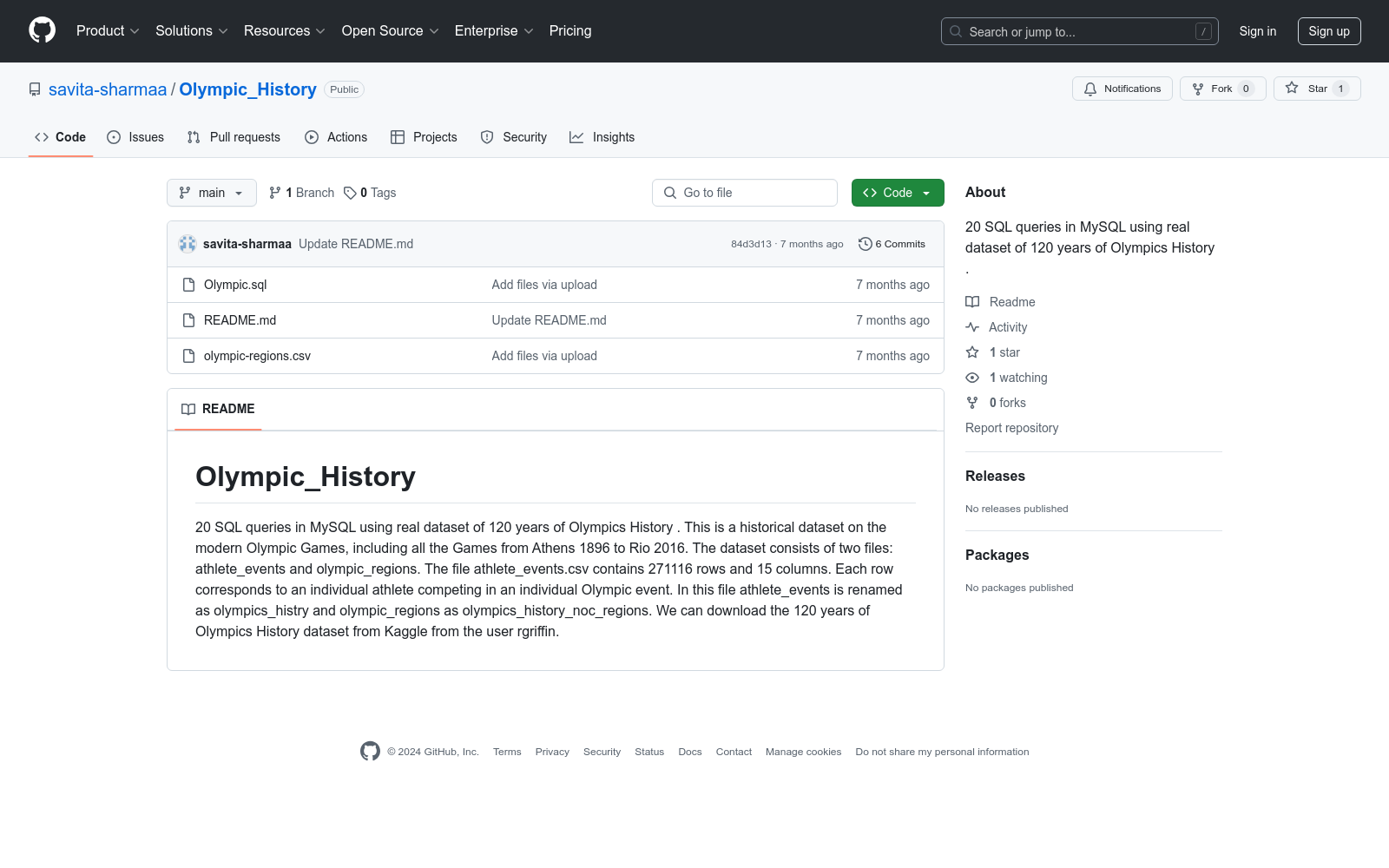Expand the green Code dropdown button

tap(898, 193)
